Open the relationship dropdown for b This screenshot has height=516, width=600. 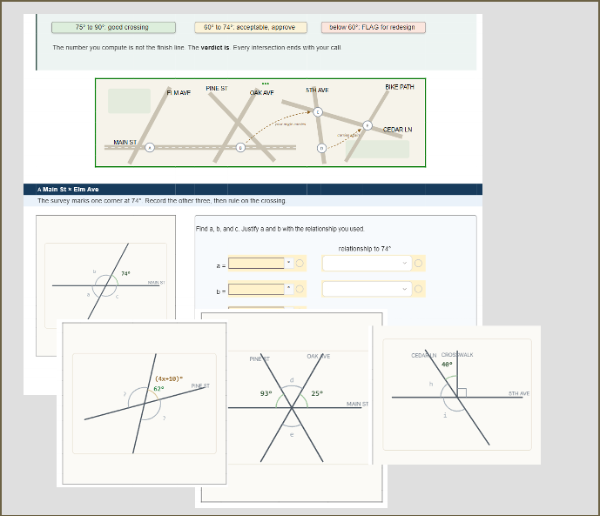[x=367, y=289]
